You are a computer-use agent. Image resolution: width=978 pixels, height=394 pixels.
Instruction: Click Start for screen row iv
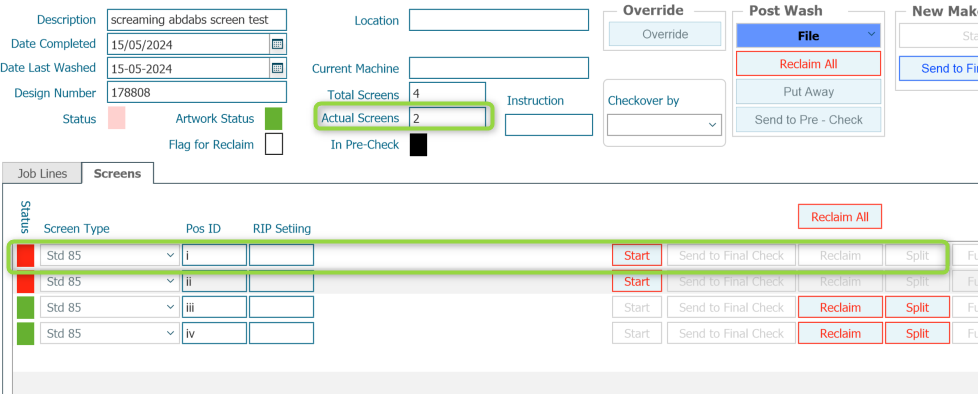[637, 334]
